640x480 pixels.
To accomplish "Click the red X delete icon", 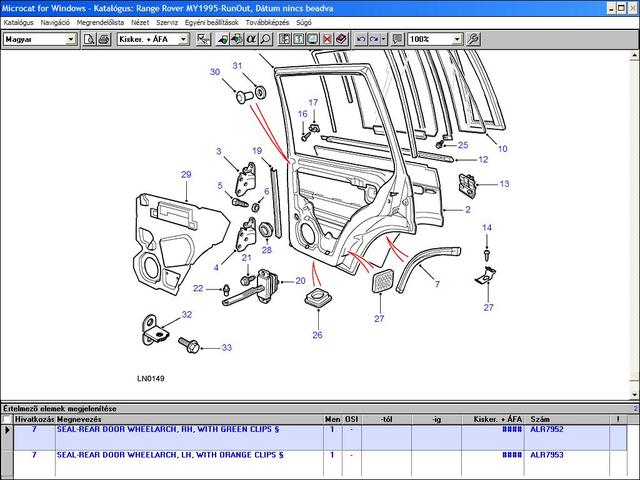I will point(327,39).
